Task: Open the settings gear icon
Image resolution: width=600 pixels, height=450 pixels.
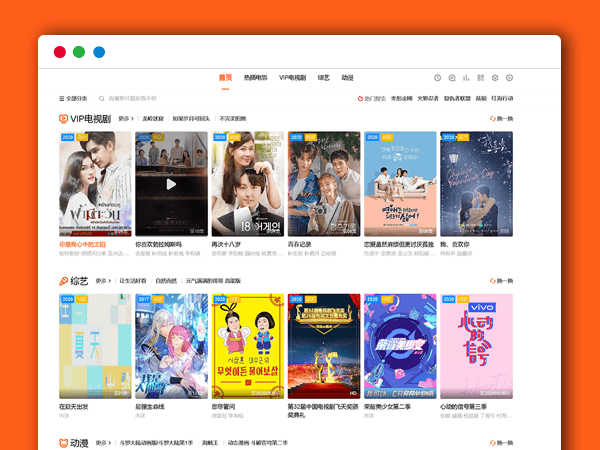Action: click(495, 78)
